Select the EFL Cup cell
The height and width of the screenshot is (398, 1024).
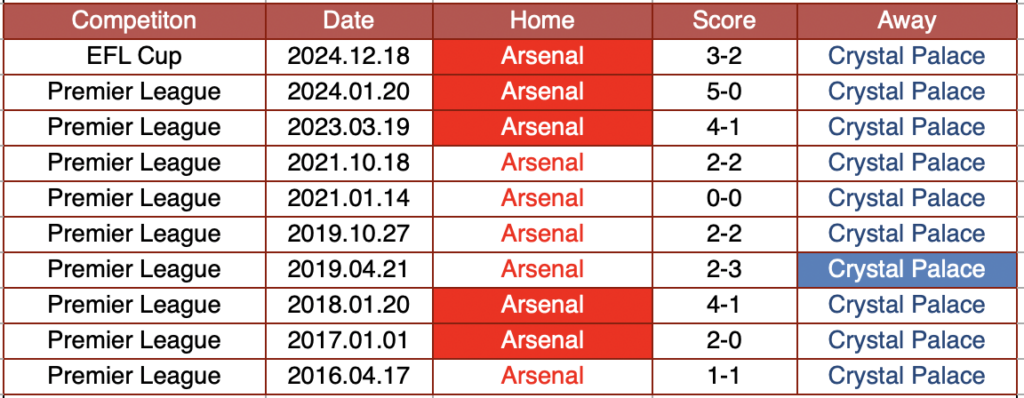pos(135,57)
